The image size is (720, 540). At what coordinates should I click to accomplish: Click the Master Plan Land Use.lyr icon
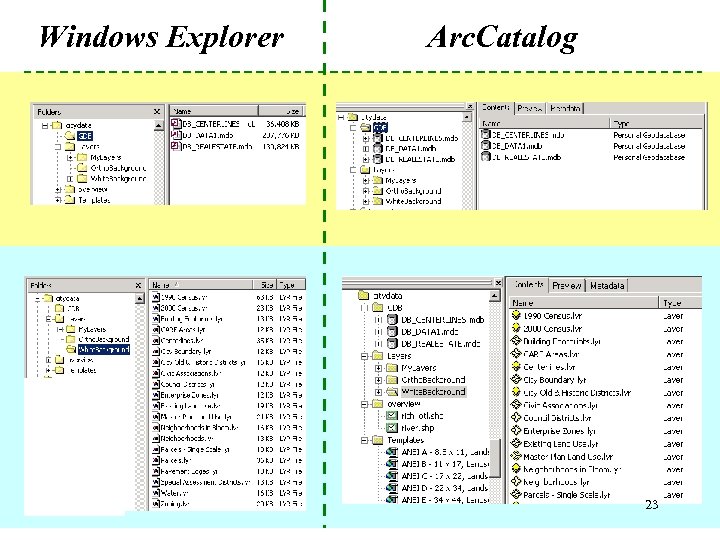(x=516, y=456)
